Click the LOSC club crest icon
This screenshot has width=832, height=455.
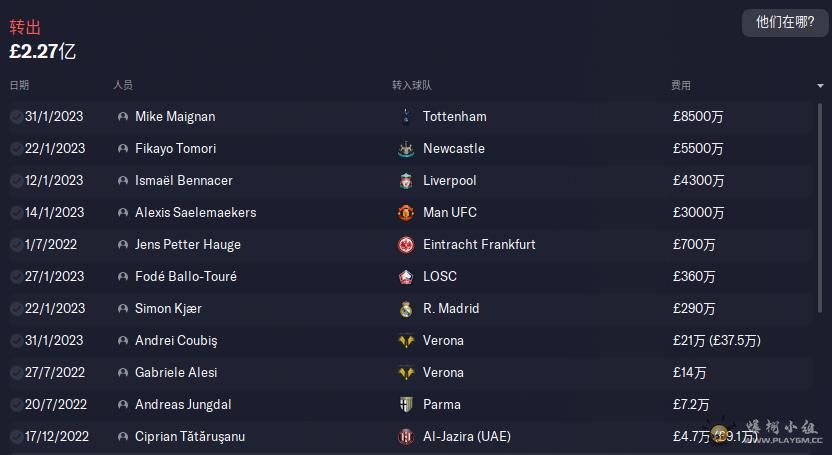click(x=406, y=277)
